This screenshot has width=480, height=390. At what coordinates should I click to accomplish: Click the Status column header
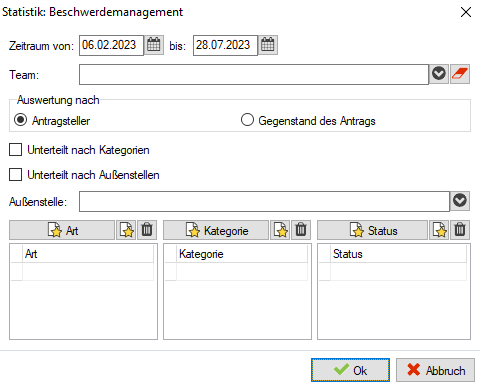[x=398, y=254]
